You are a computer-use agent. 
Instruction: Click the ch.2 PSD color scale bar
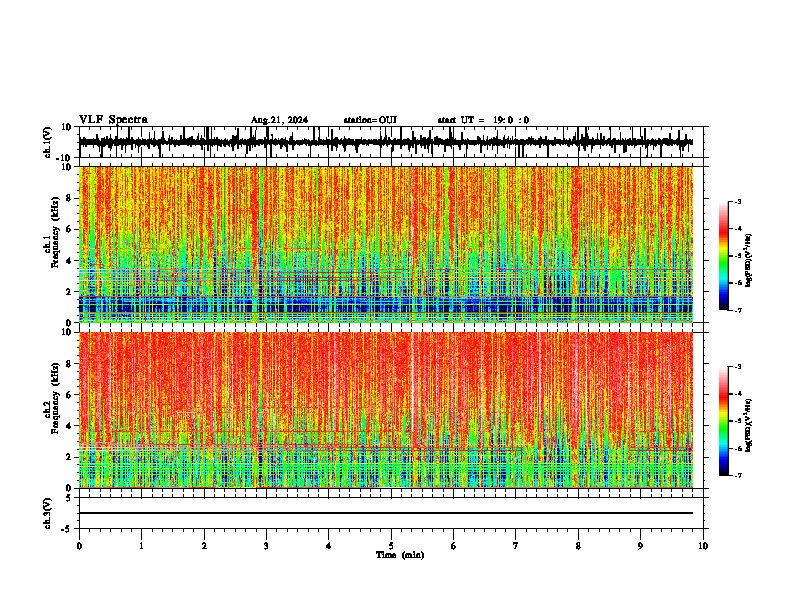[724, 421]
